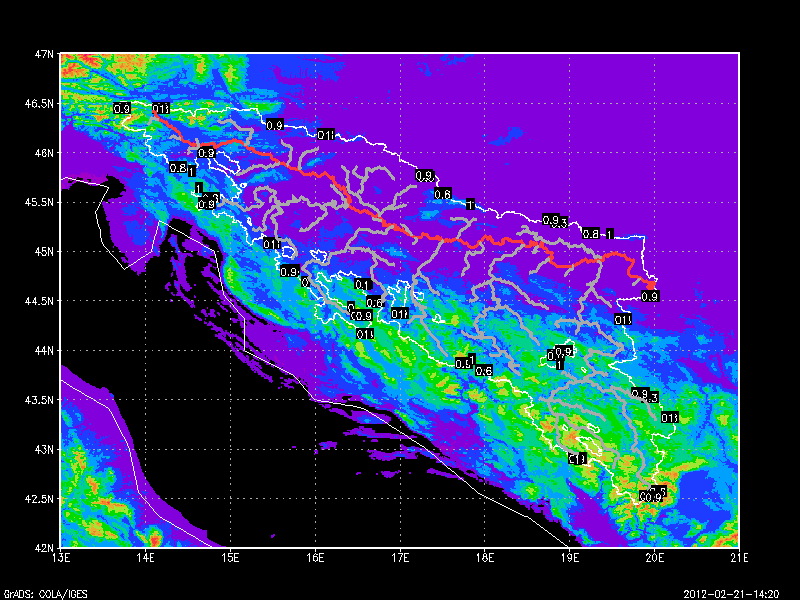
Task: Click the 19E longitude label
Action: [569, 558]
